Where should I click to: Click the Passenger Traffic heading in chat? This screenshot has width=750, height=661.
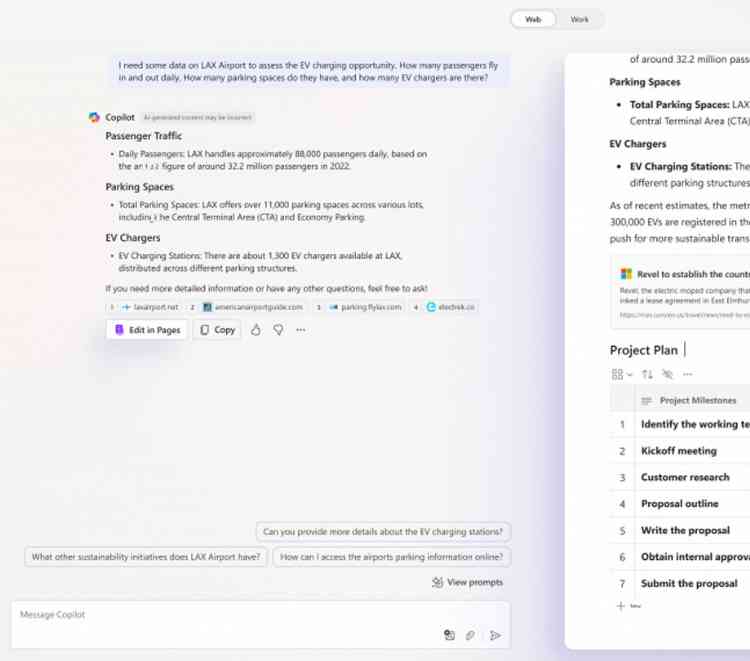click(143, 136)
